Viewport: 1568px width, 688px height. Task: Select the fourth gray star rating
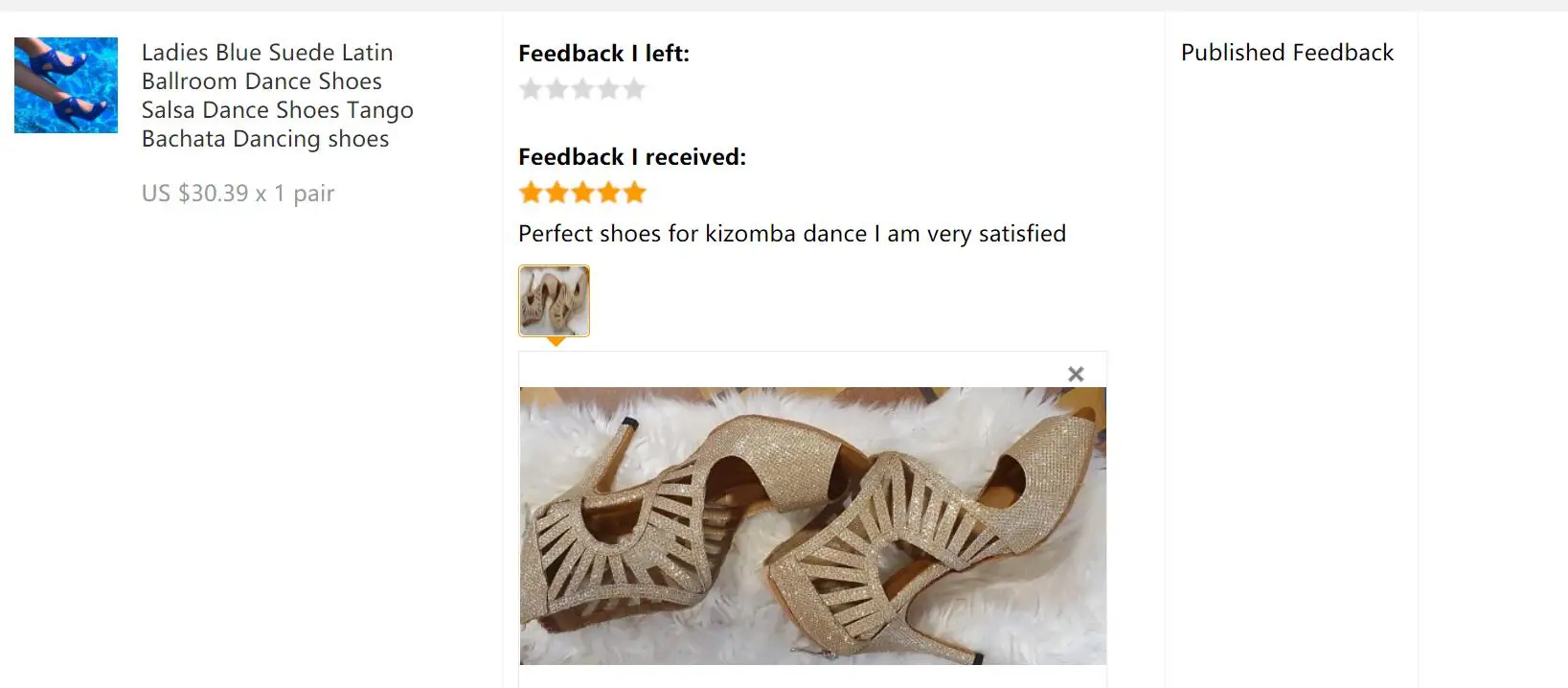pos(608,89)
